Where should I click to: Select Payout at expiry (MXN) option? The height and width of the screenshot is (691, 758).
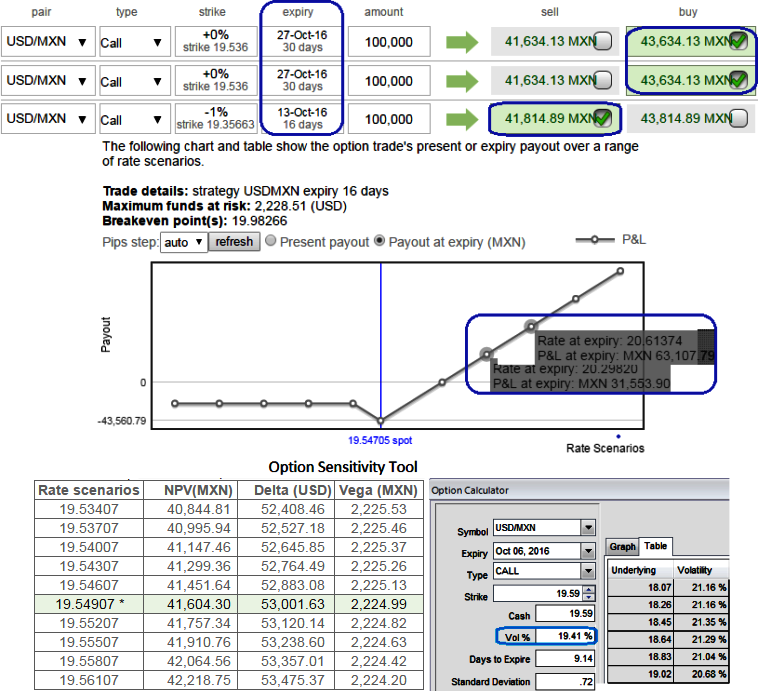click(x=380, y=242)
